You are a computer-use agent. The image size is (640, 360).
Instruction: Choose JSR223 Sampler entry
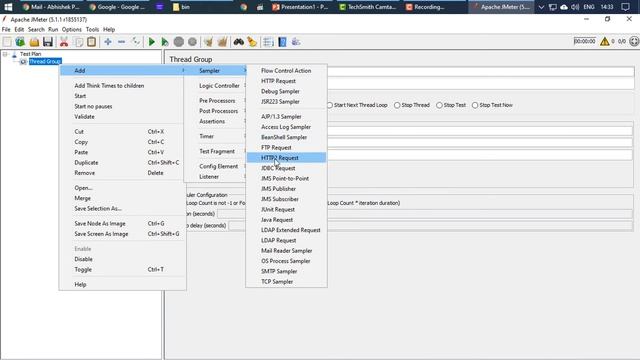[x=286, y=102]
